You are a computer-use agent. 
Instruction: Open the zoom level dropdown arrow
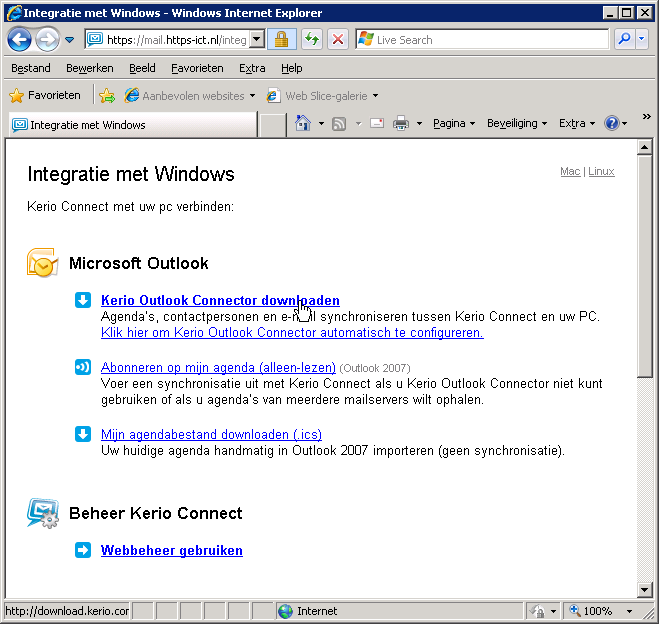[x=629, y=611]
